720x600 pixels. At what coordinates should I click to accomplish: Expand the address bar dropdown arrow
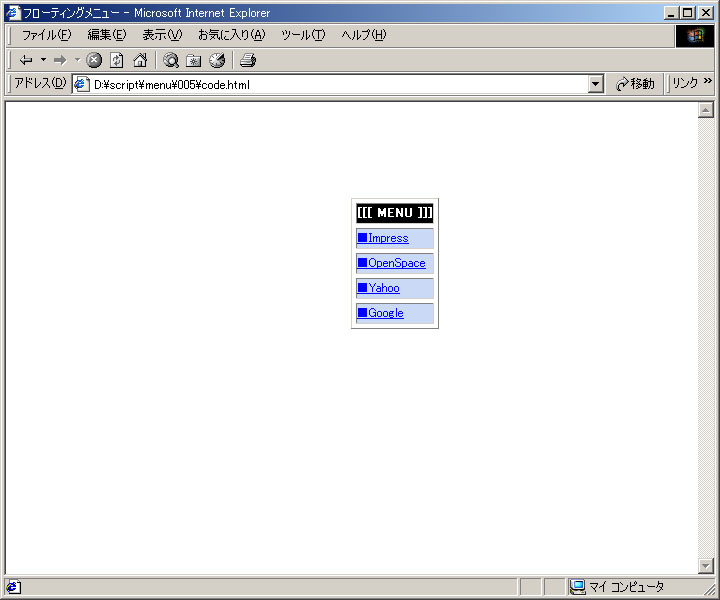[x=596, y=84]
